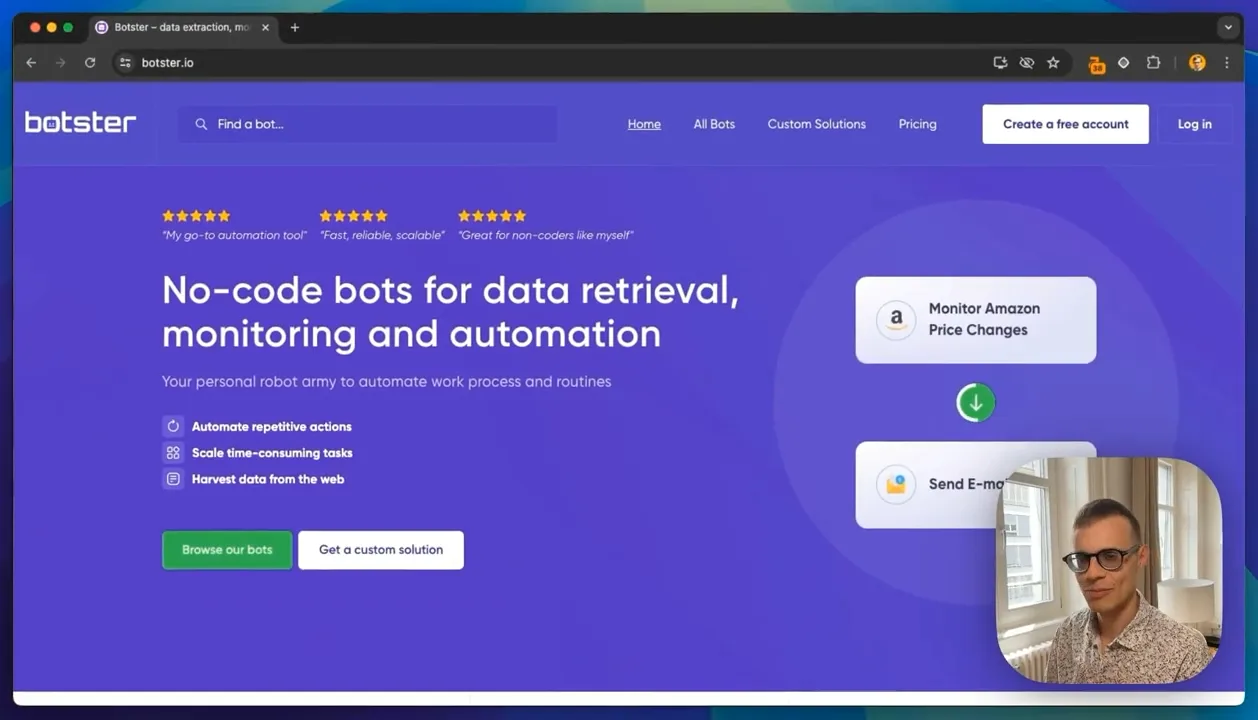The width and height of the screenshot is (1258, 720).
Task: Click the e-mail icon in the Send card
Action: coord(896,484)
